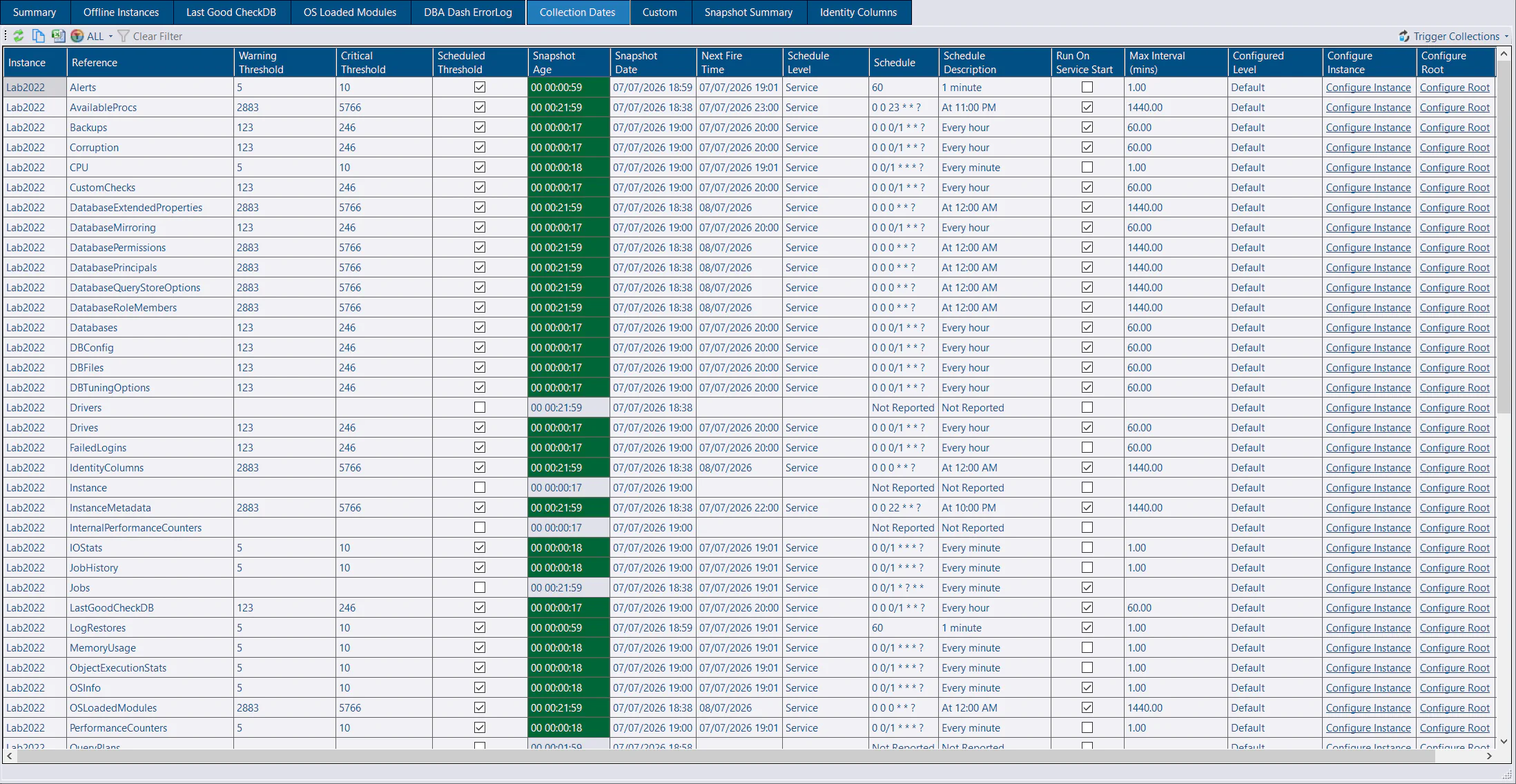Toggle Run On Service Start for FailedLogins
The width and height of the screenshot is (1516, 784).
point(1087,447)
